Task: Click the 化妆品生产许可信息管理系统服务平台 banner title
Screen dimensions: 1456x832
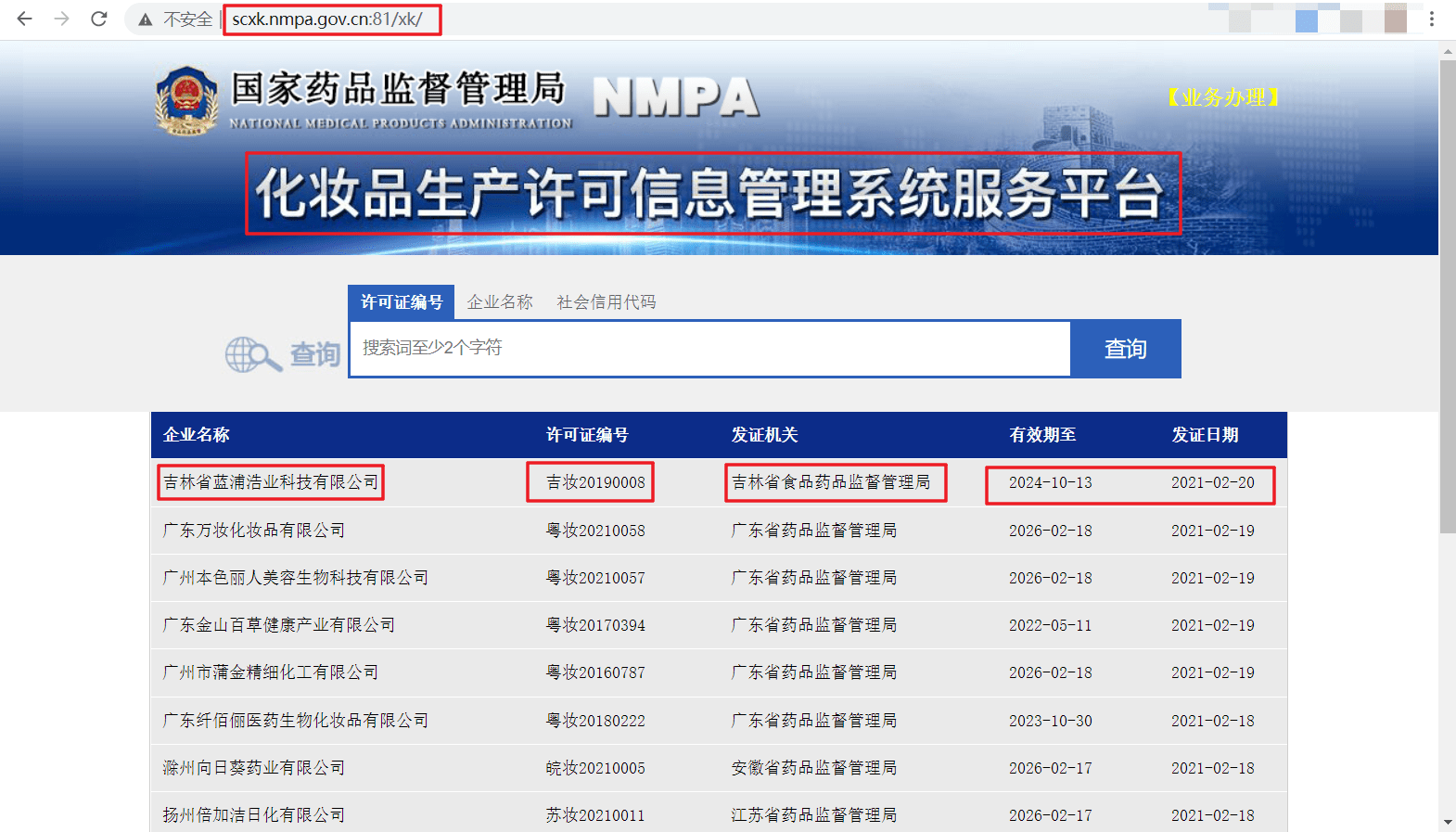Action: point(710,194)
